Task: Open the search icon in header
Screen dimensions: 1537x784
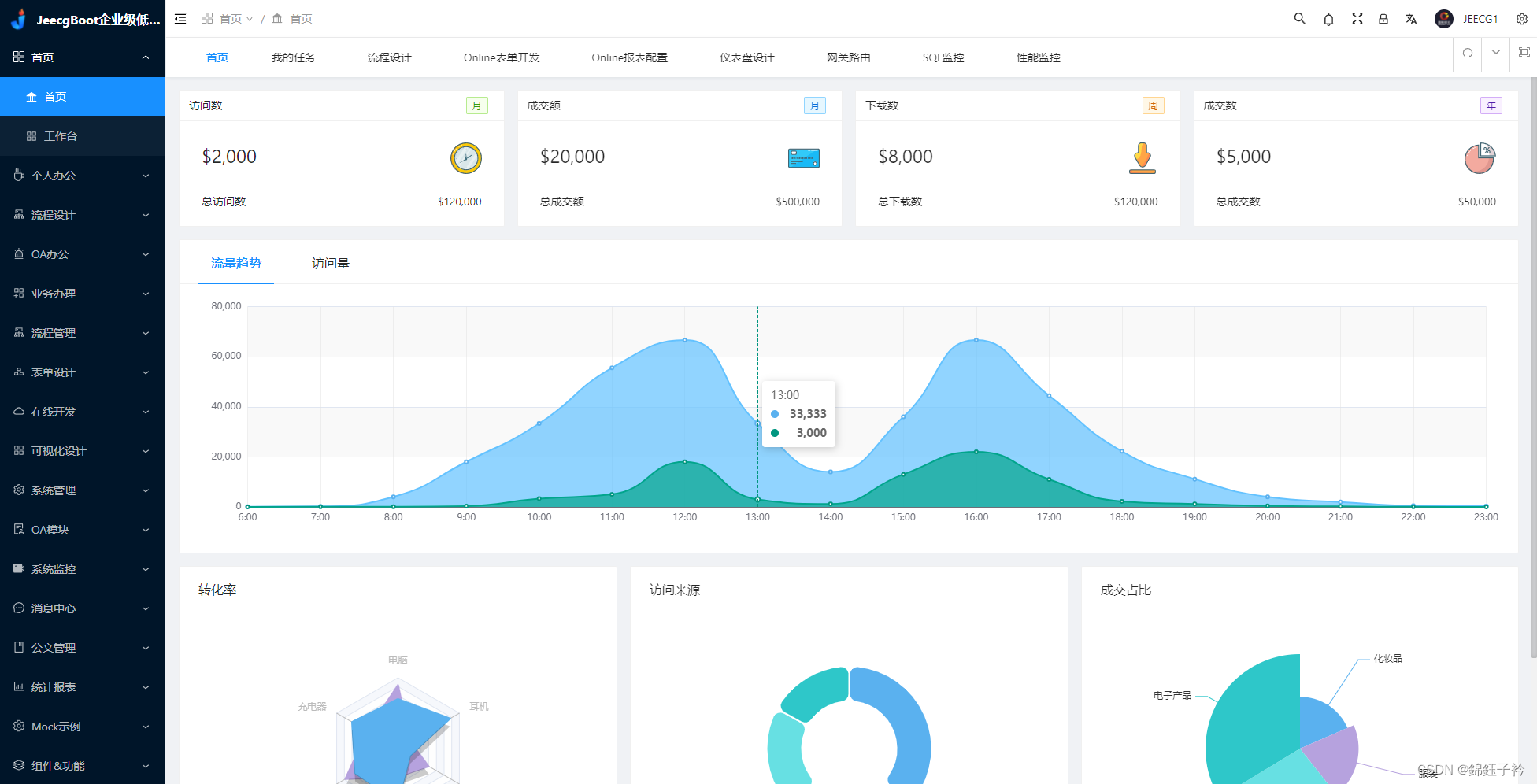Action: [1300, 19]
